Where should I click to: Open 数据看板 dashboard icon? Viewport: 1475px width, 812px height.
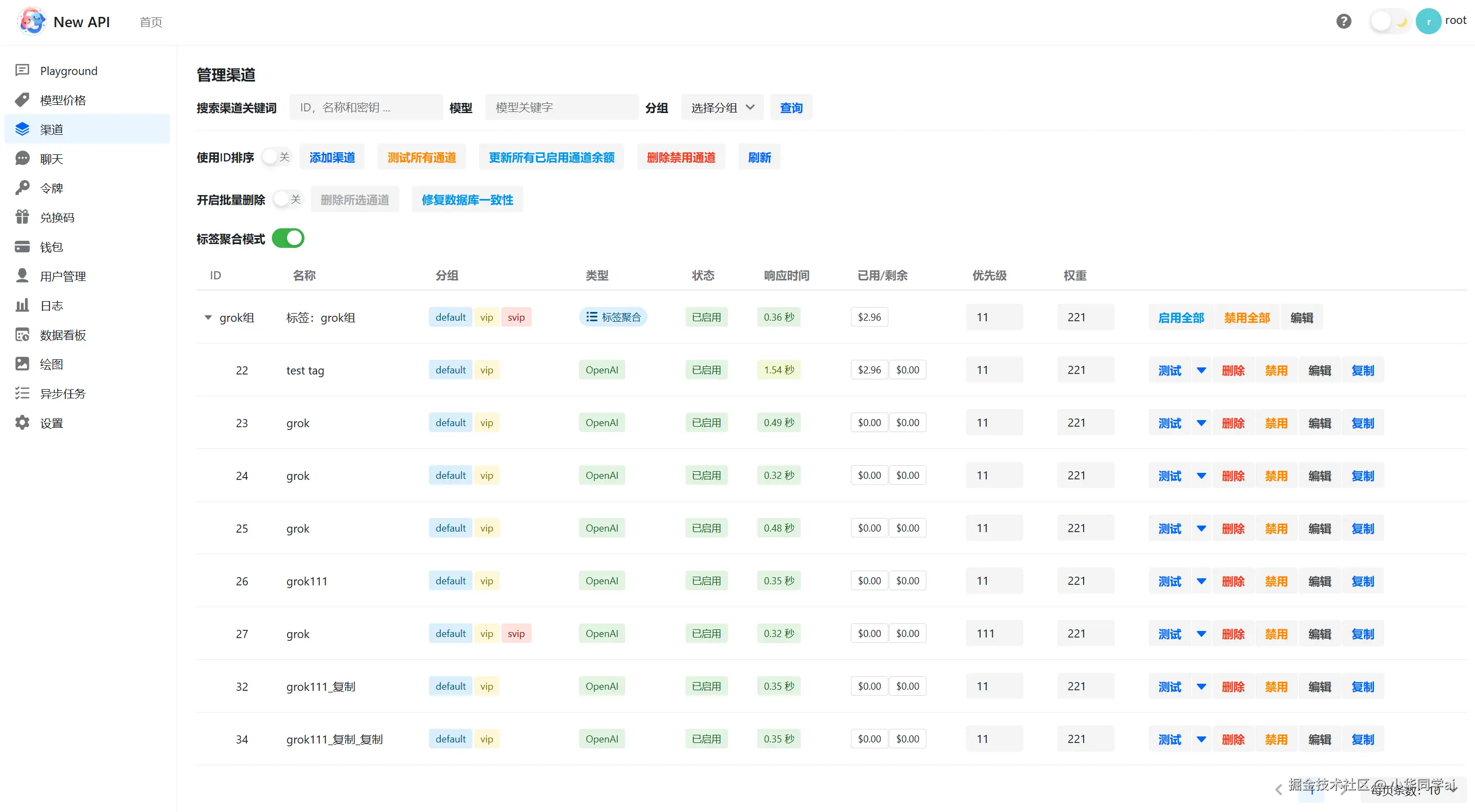(22, 335)
